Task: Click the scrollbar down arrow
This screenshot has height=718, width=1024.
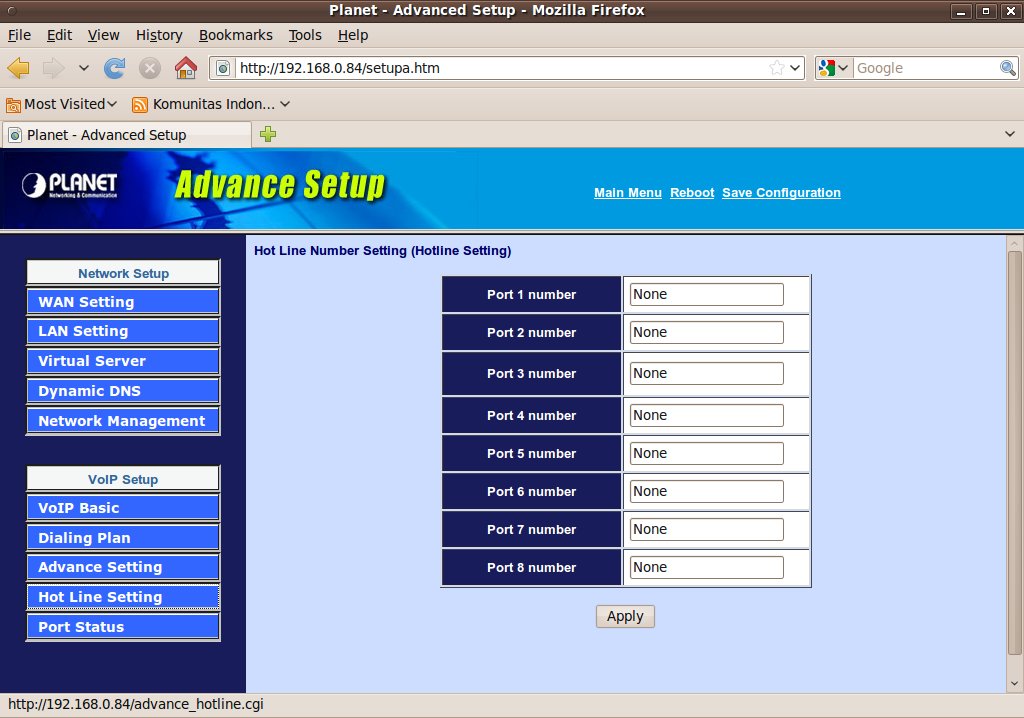Action: (1014, 684)
